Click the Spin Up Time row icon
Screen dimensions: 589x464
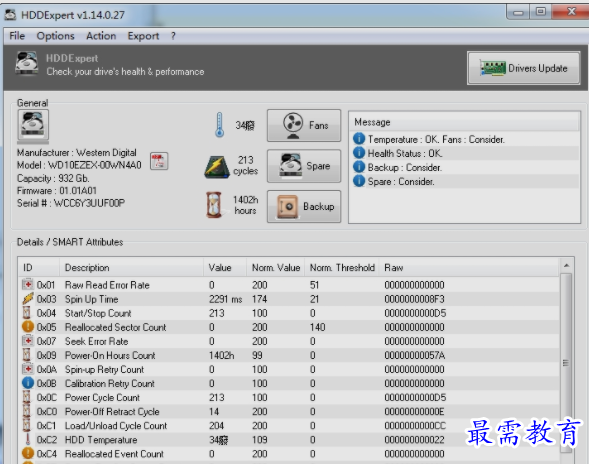point(27,299)
